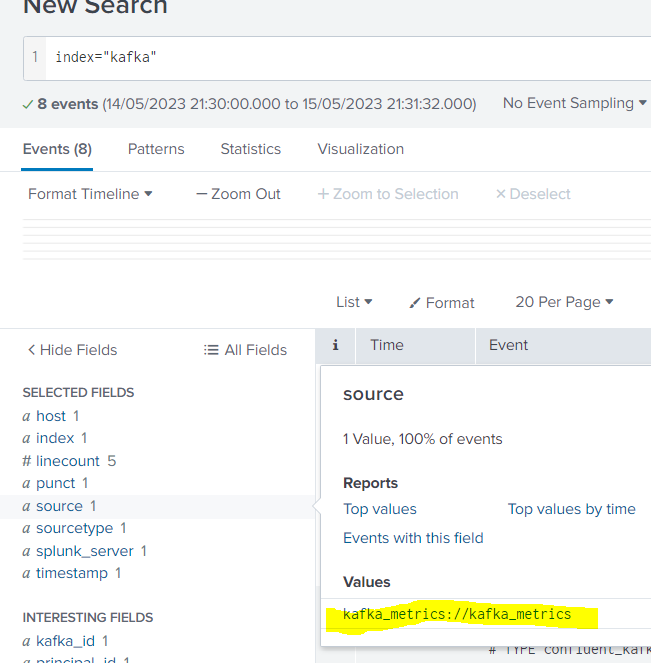This screenshot has width=651, height=663.
Task: Select the linecount field
Action: pos(68,461)
